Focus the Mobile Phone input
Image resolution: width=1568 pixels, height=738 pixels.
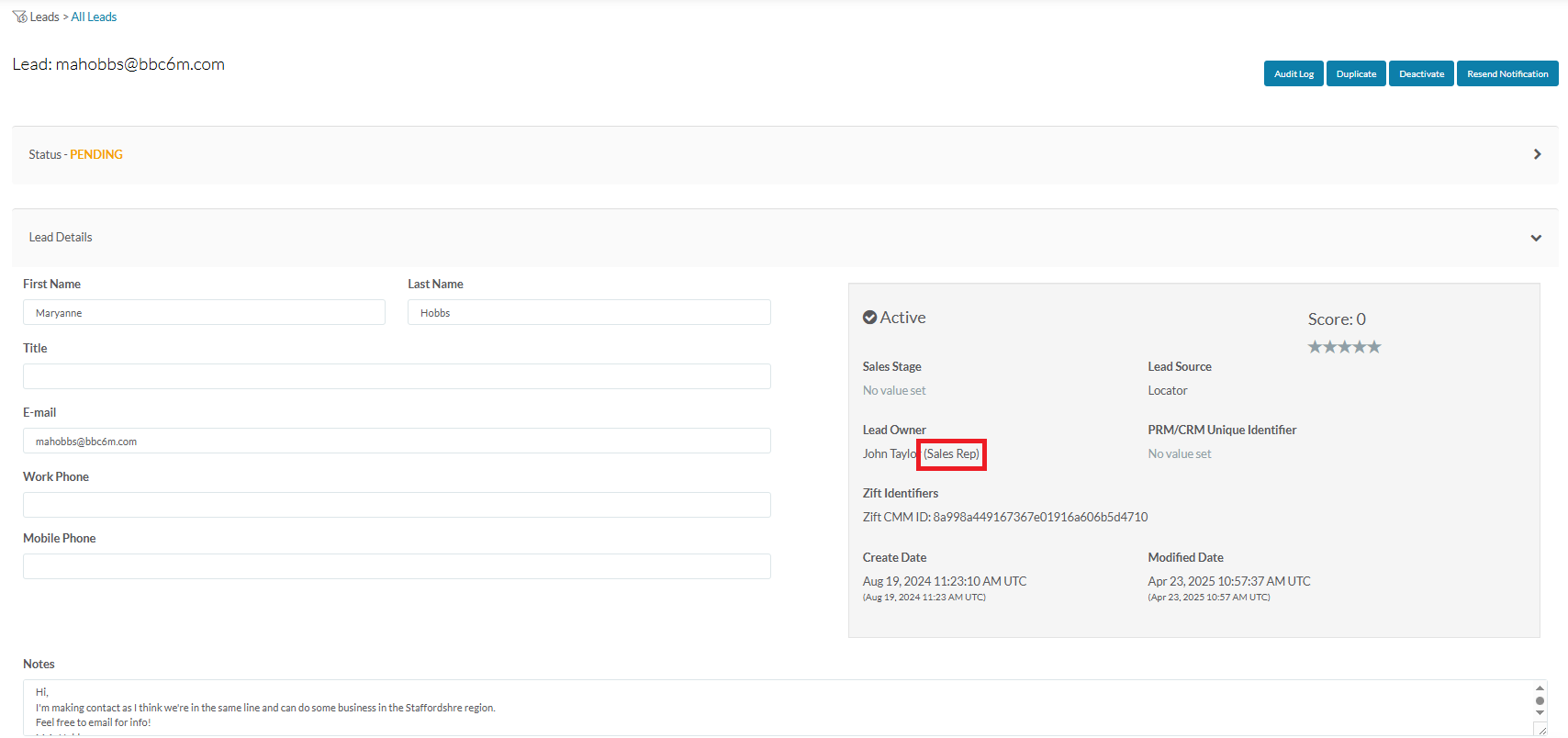[x=397, y=566]
